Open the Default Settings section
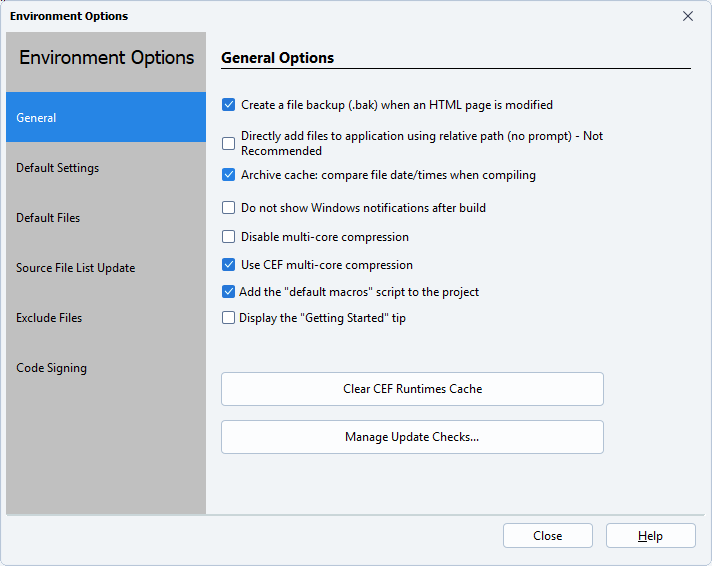712x566 pixels. click(x=105, y=168)
